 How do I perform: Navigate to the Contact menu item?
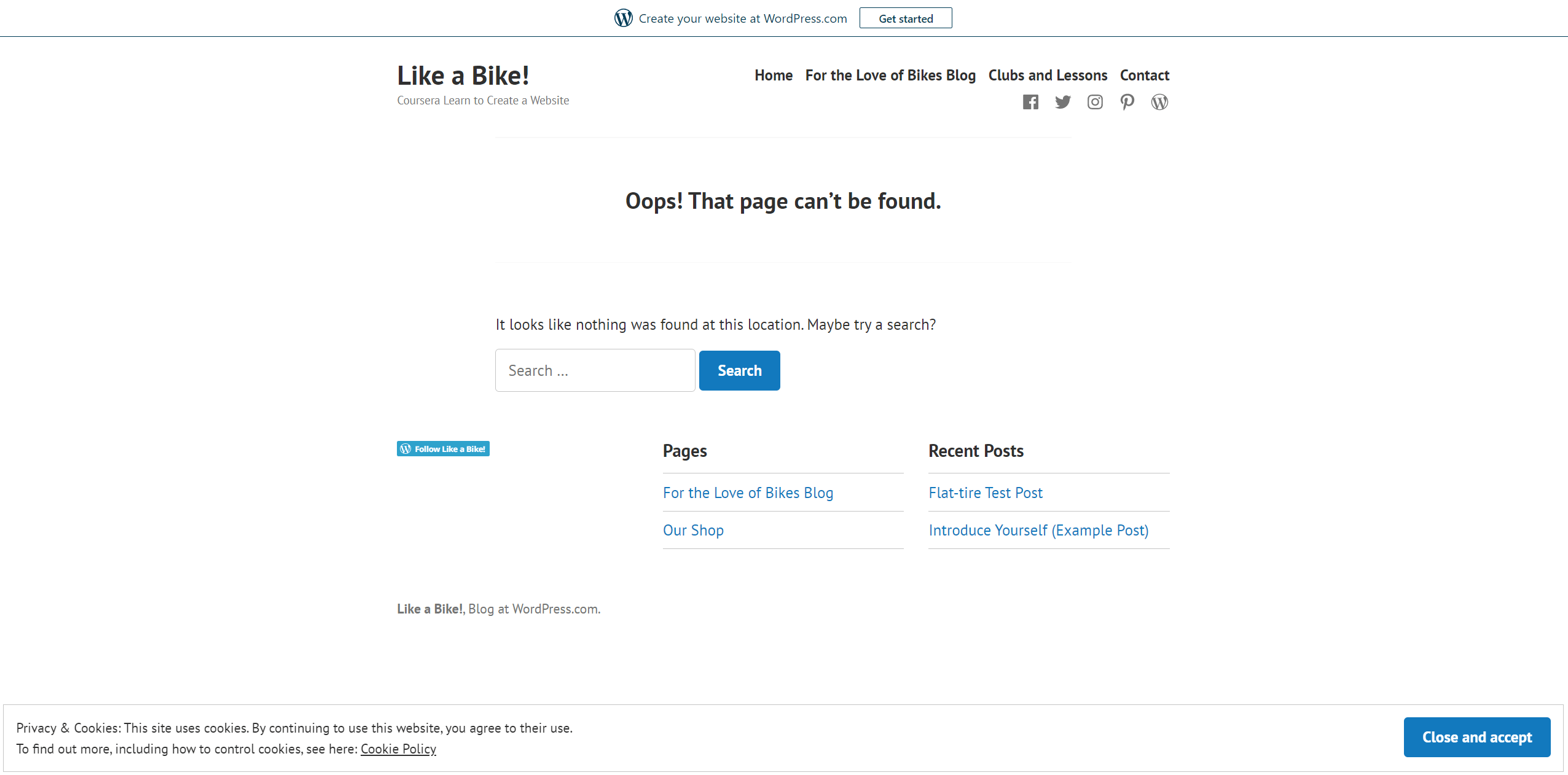pyautogui.click(x=1144, y=76)
